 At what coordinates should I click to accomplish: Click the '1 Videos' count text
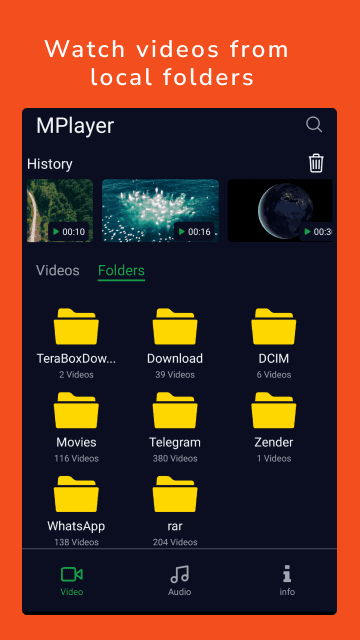click(x=274, y=459)
